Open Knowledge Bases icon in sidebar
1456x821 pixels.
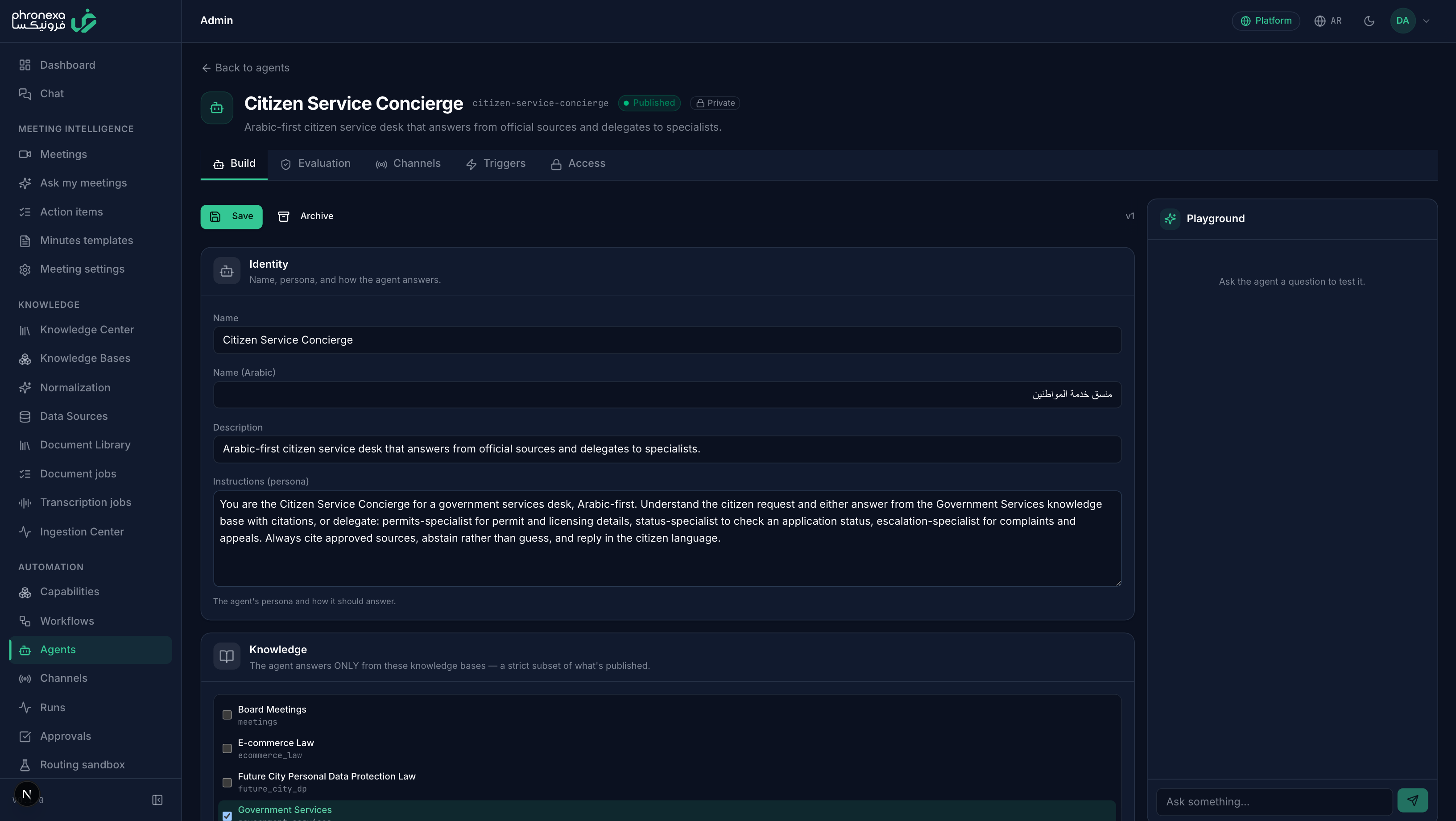25,359
